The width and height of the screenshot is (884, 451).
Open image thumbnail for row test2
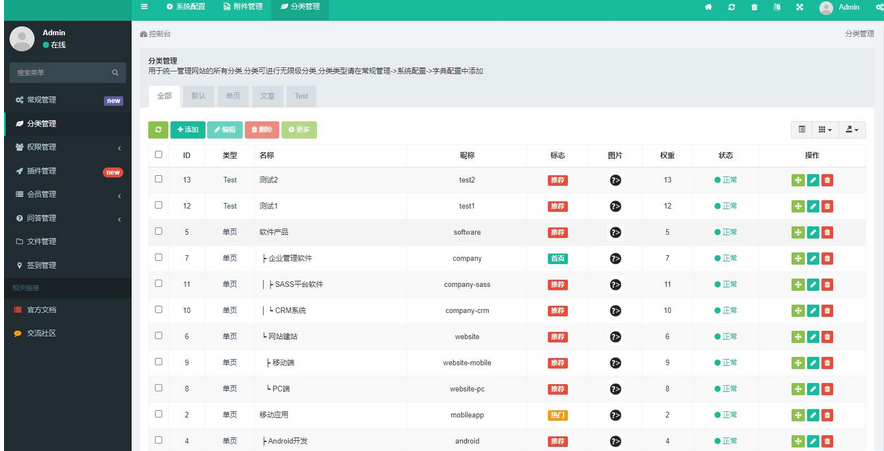point(615,180)
